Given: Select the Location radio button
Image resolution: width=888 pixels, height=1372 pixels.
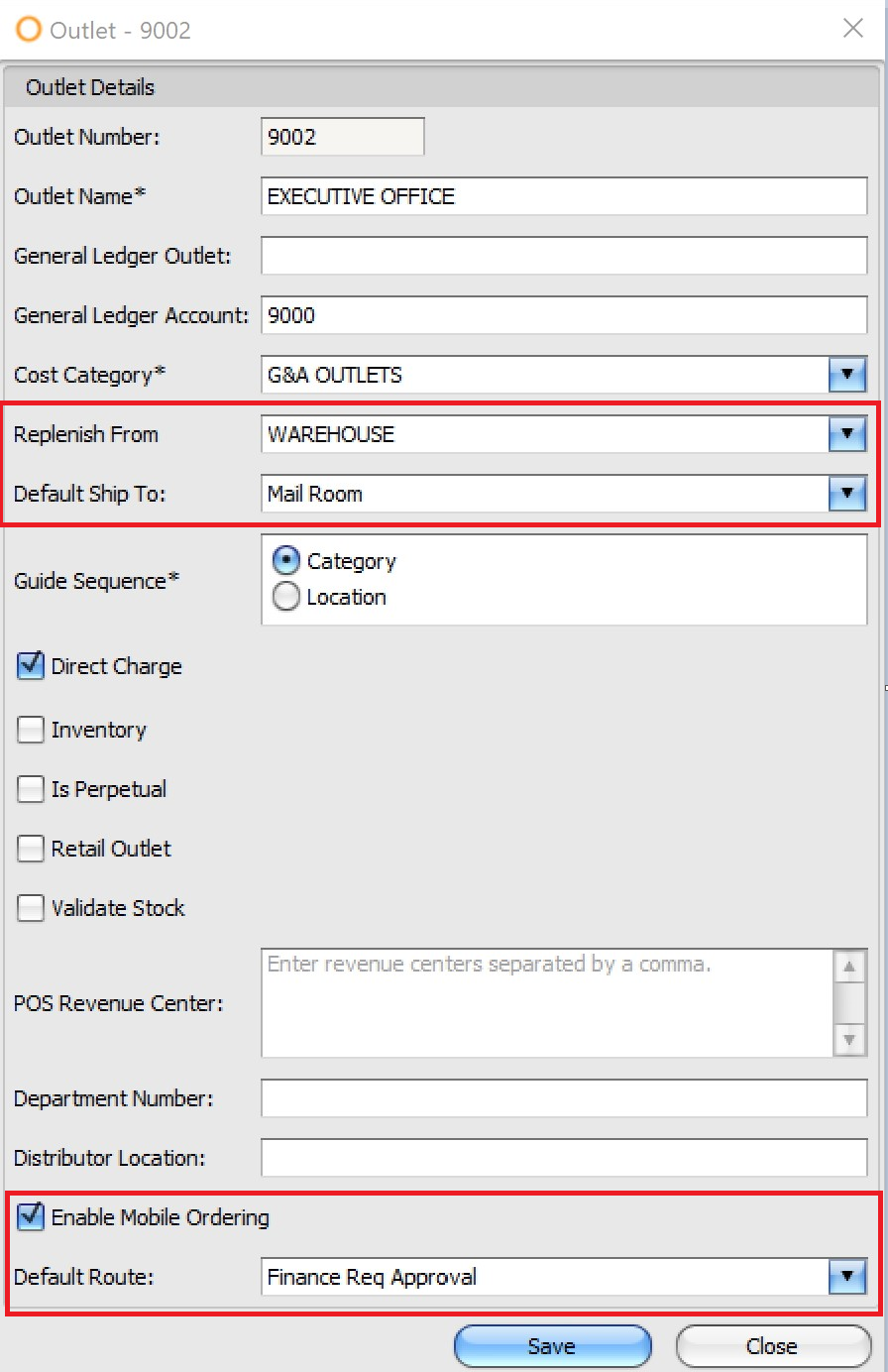Looking at the screenshot, I should pos(285,597).
